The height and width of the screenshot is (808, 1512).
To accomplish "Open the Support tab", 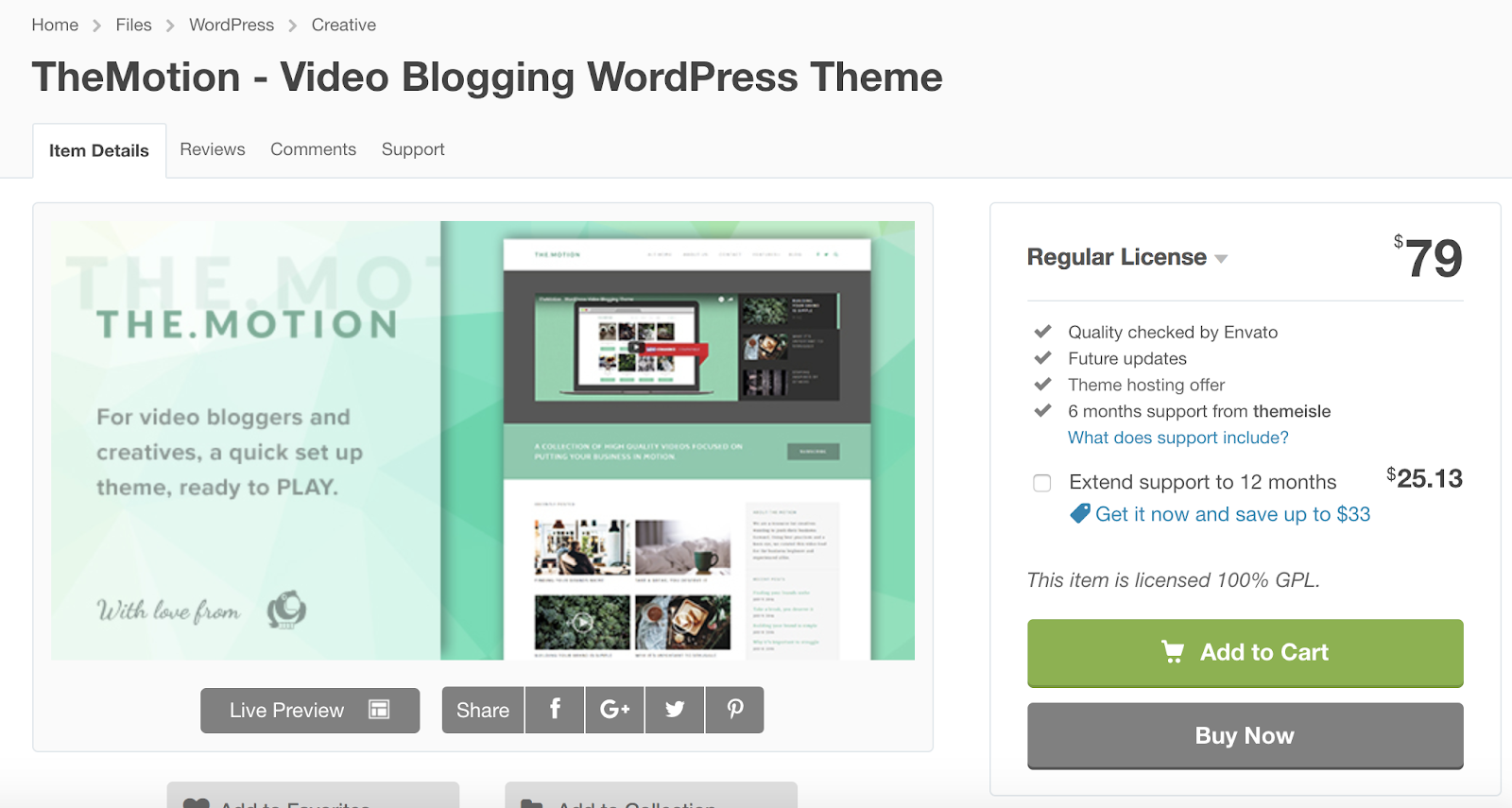I will pyautogui.click(x=413, y=149).
